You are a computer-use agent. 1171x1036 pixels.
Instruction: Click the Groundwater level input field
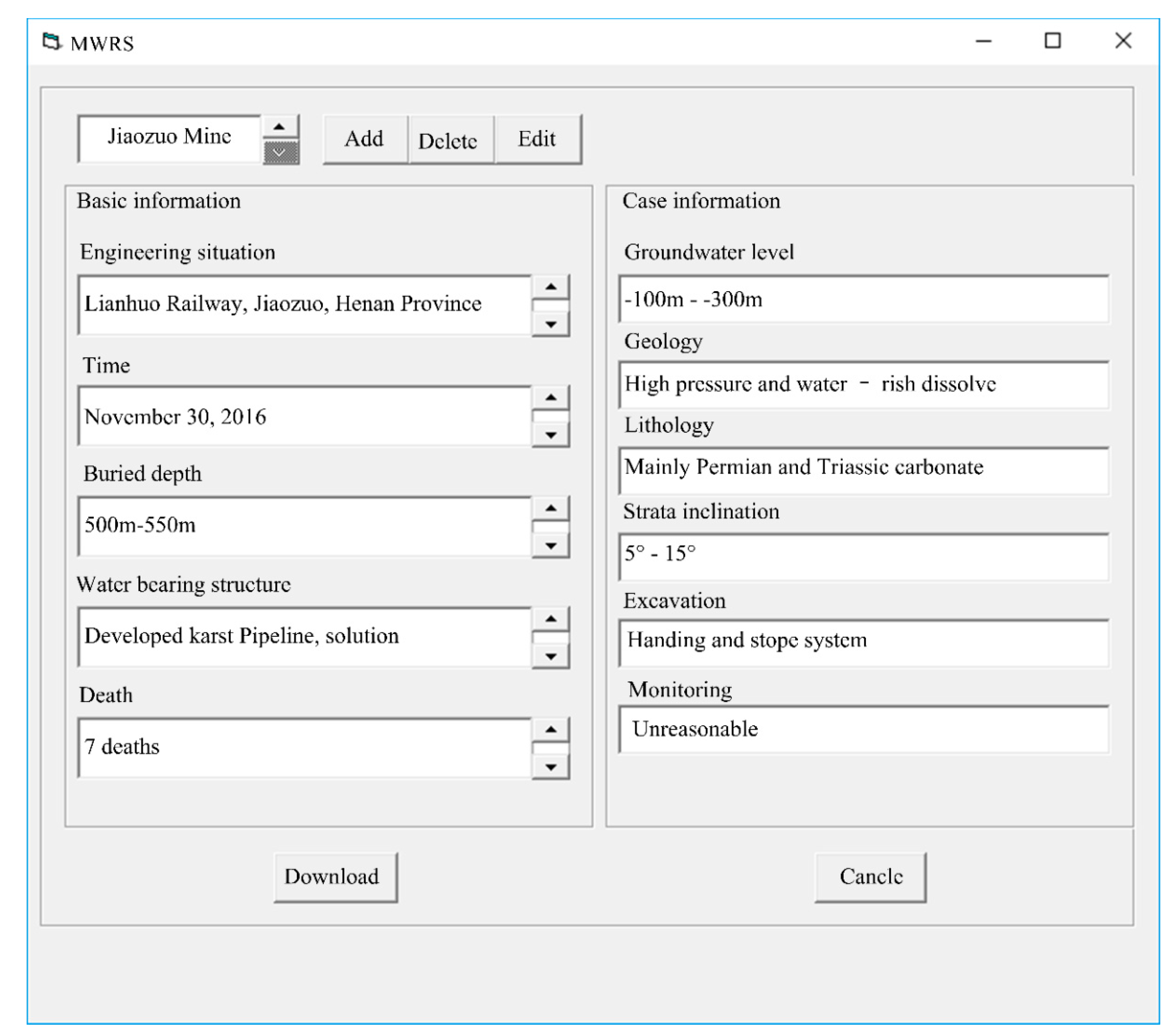click(x=863, y=299)
